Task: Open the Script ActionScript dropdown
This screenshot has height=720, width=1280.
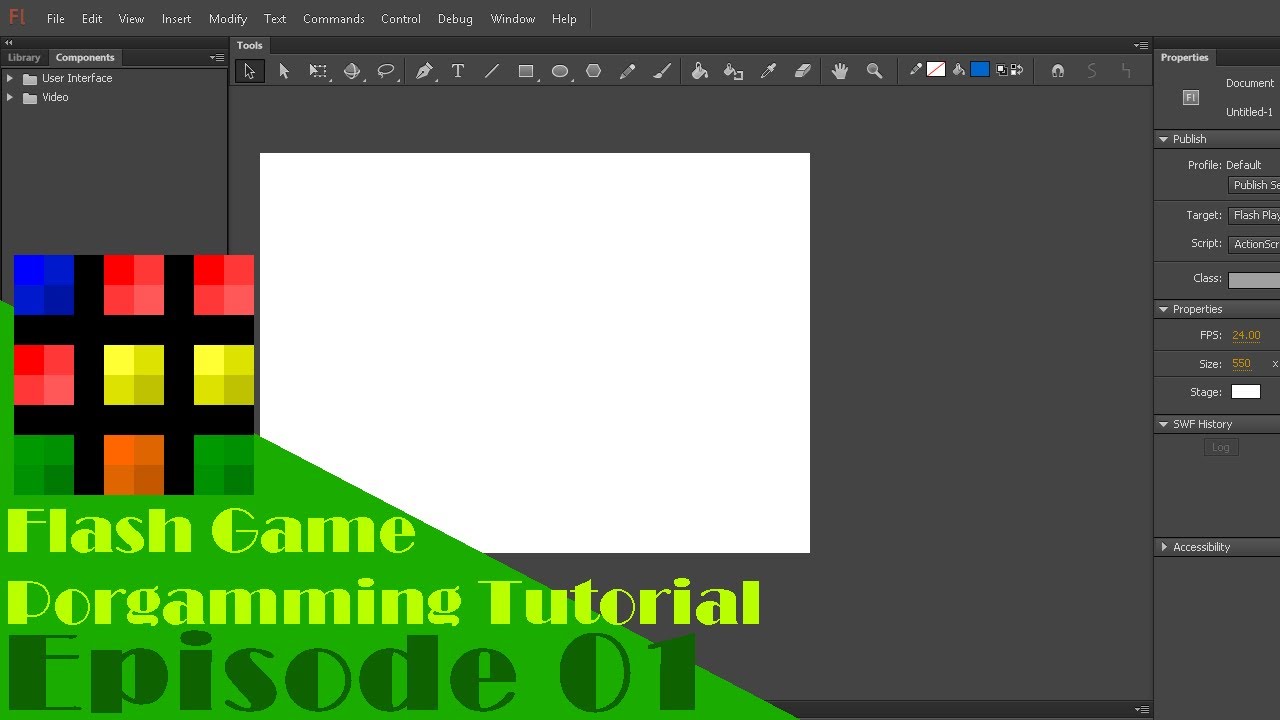Action: pos(1254,244)
